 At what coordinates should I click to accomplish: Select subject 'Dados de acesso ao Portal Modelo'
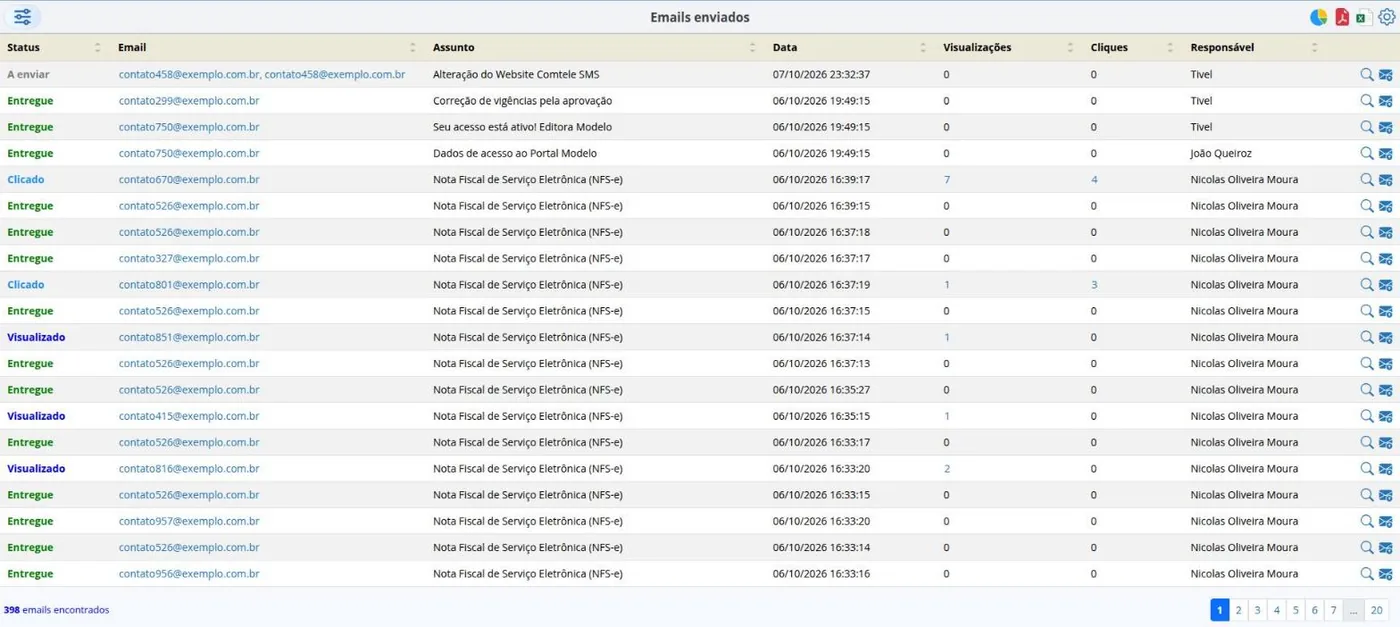[x=514, y=153]
